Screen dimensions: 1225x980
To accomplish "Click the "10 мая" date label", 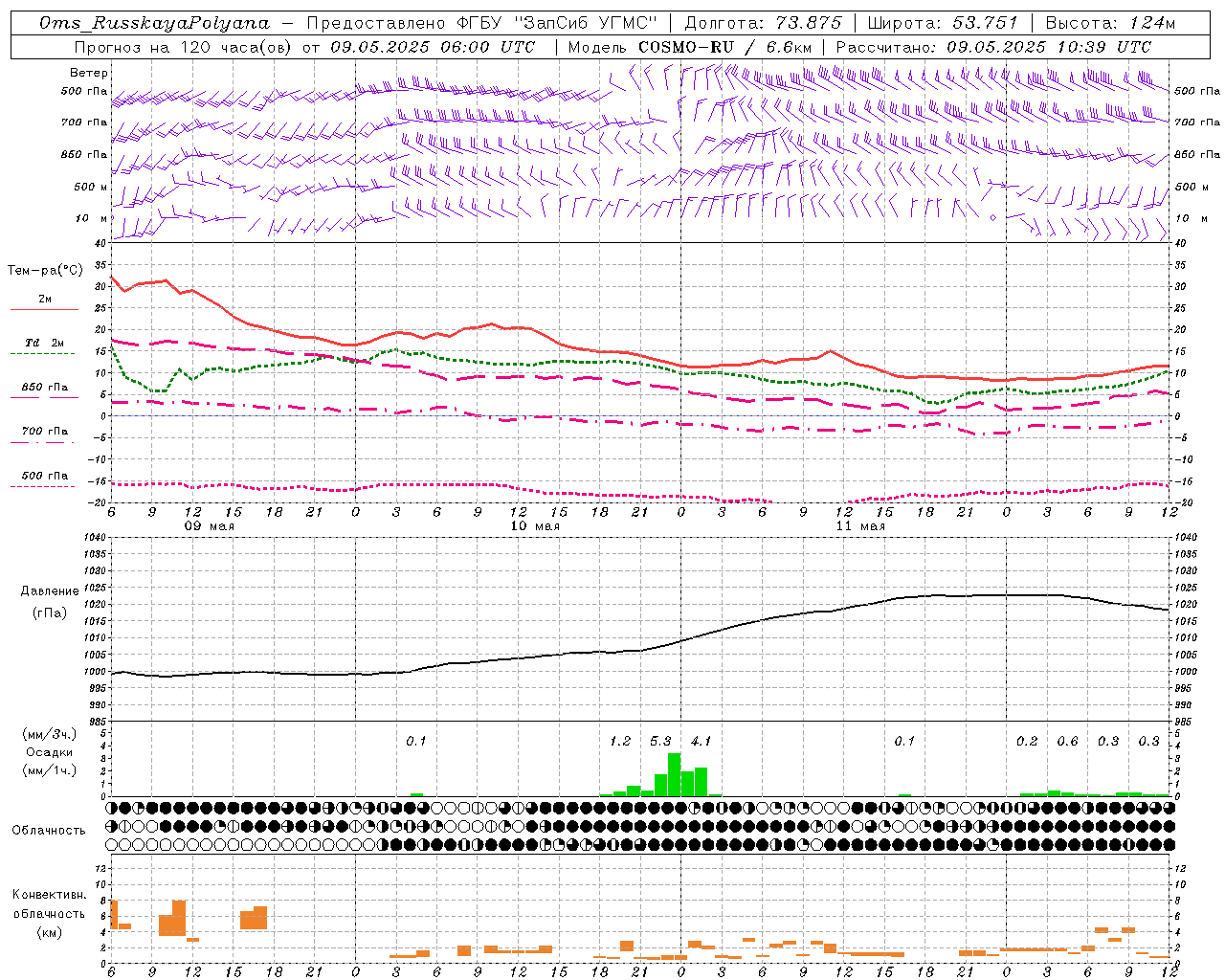I will click(534, 526).
